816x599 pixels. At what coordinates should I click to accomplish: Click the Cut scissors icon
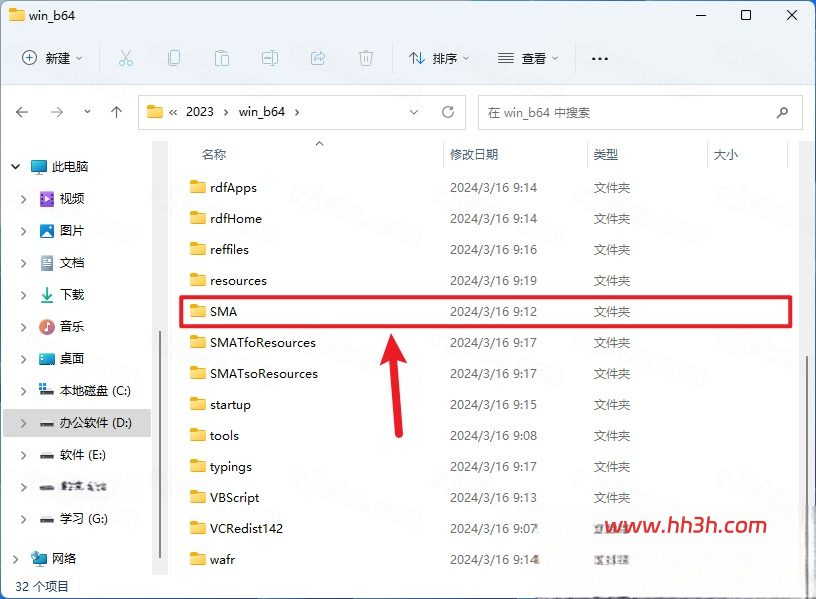pos(125,58)
